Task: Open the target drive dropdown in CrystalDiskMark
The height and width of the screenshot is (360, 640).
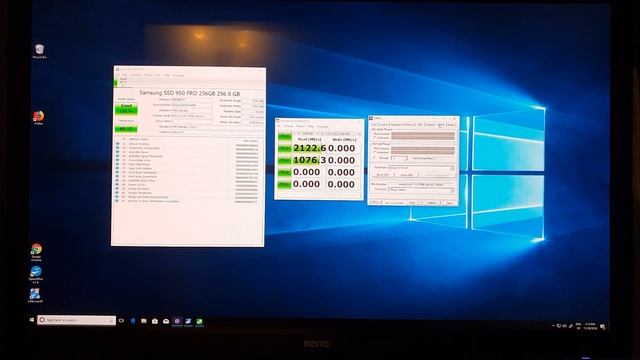Action: pos(341,133)
